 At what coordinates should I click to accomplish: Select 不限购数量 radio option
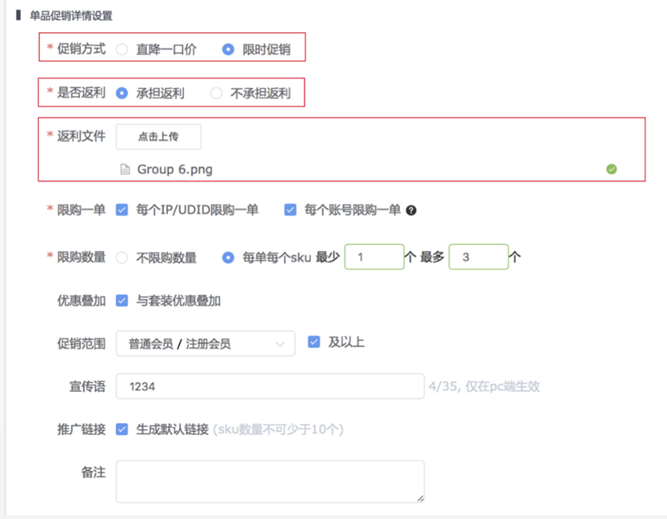(x=122, y=257)
